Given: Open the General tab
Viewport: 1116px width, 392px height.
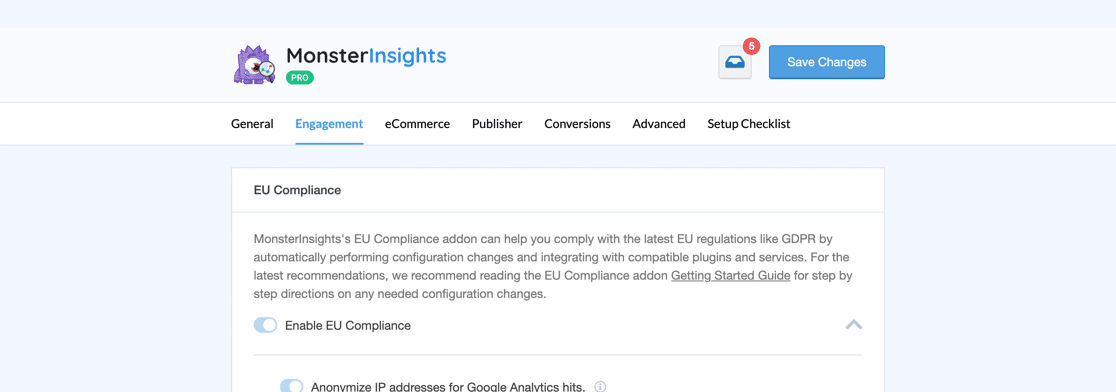Looking at the screenshot, I should (x=252, y=124).
